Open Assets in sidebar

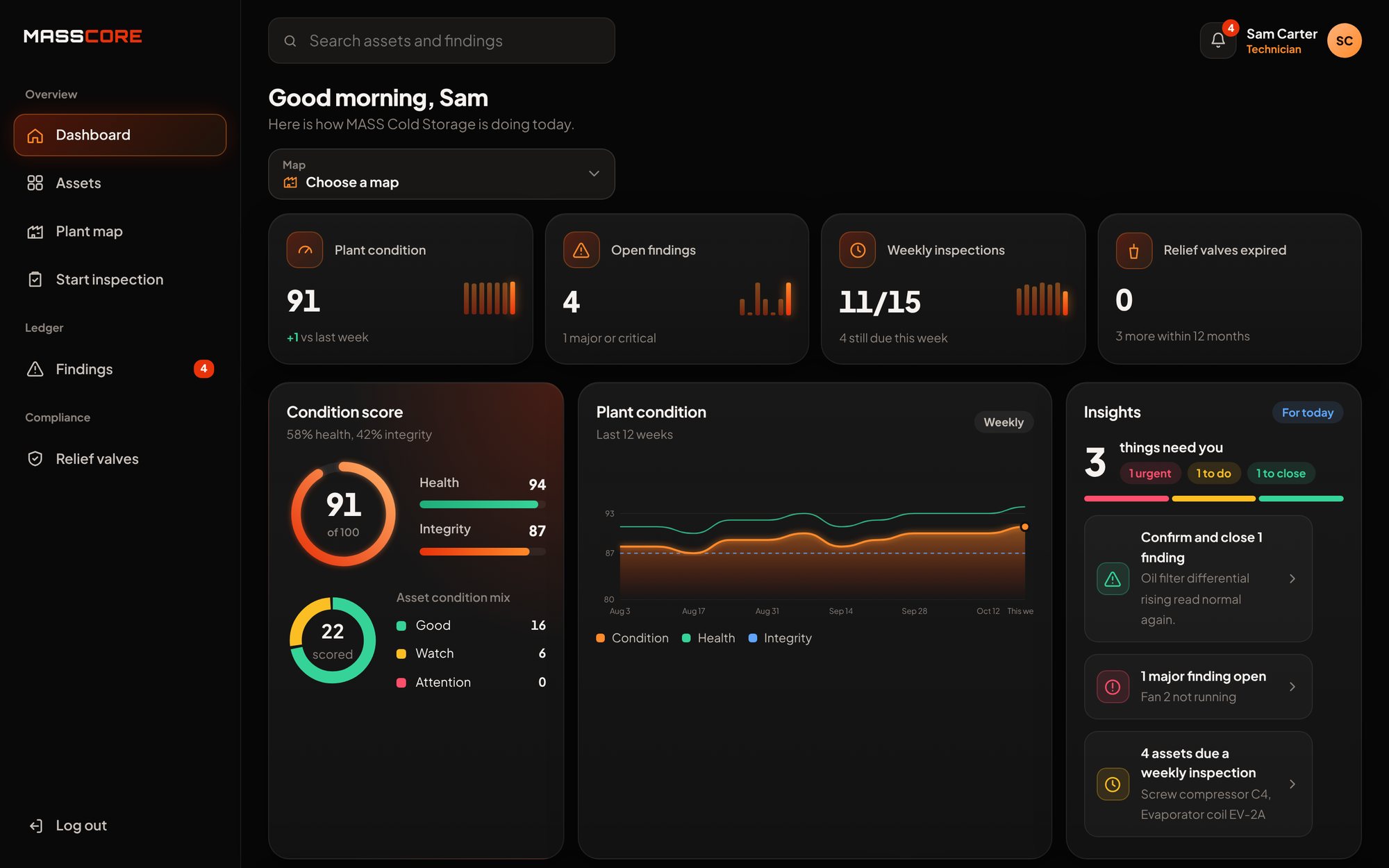(x=120, y=183)
